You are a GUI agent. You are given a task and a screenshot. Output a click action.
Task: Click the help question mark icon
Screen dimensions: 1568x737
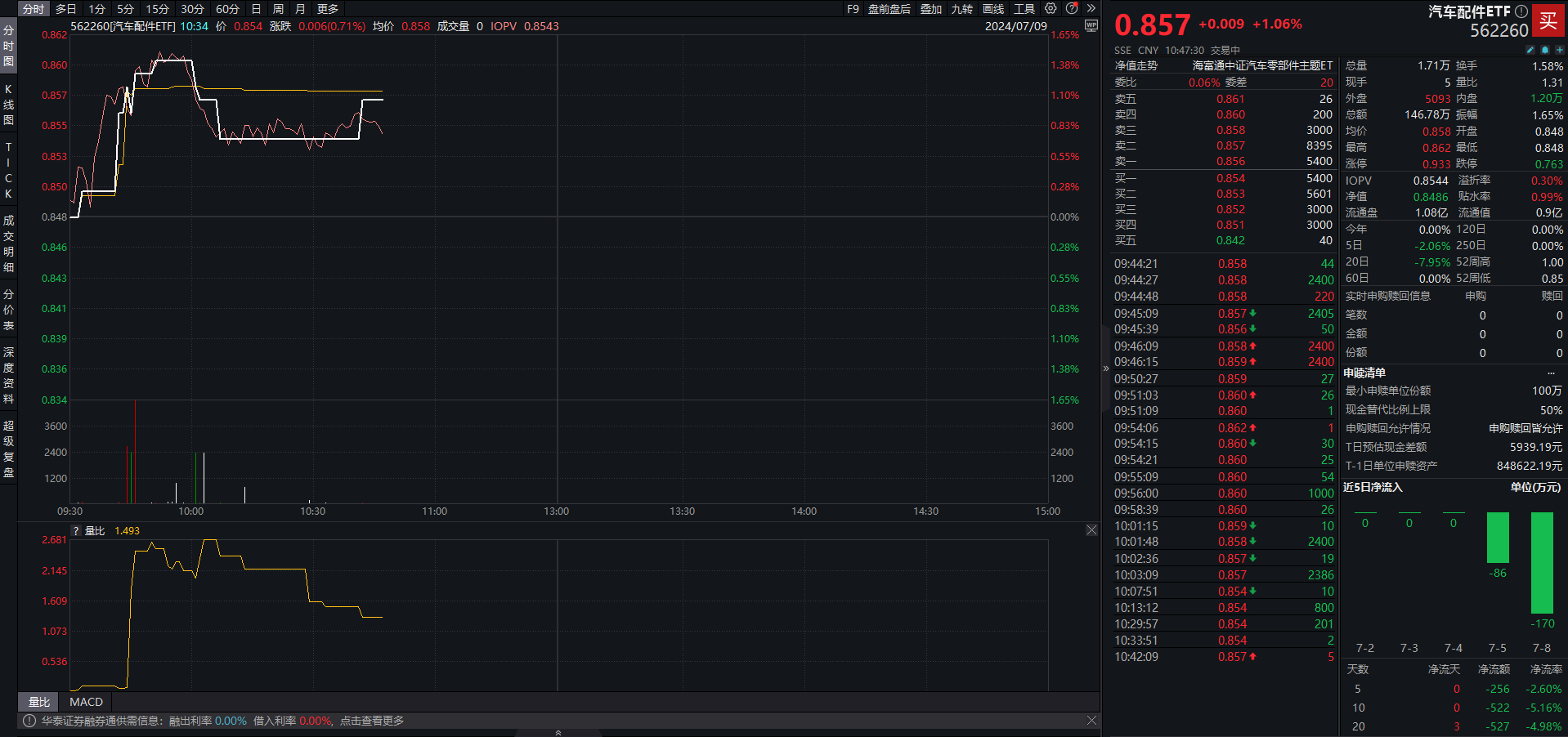point(1072,9)
